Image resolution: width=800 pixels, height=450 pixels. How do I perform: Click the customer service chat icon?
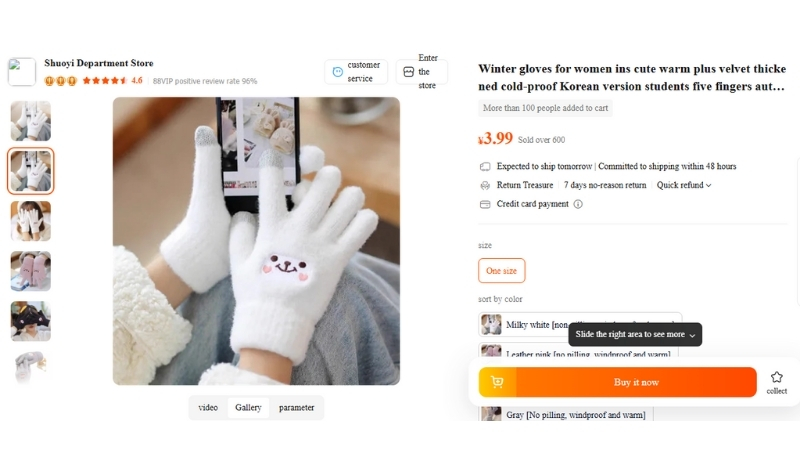pos(337,72)
